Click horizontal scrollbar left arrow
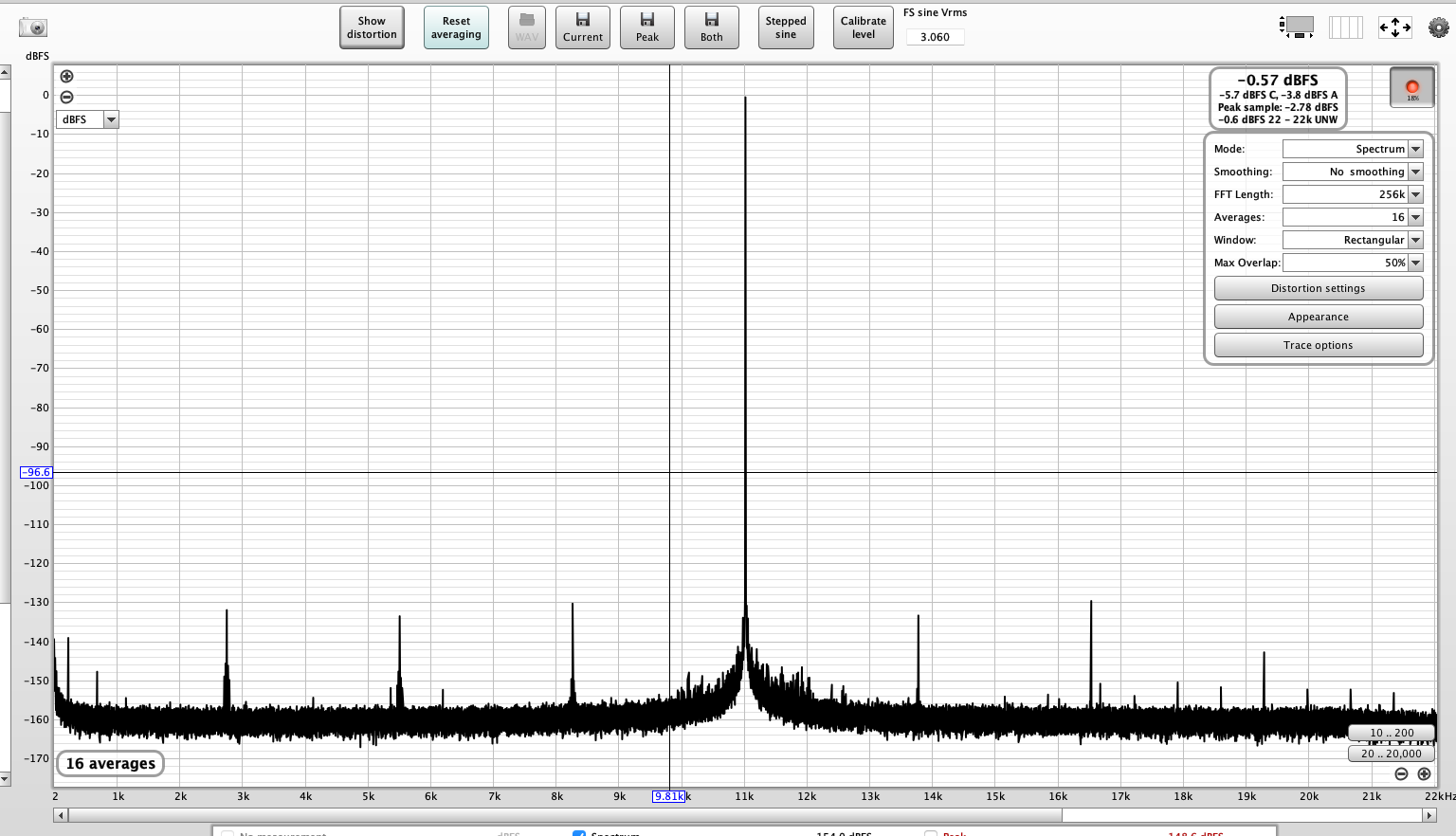 (x=61, y=815)
